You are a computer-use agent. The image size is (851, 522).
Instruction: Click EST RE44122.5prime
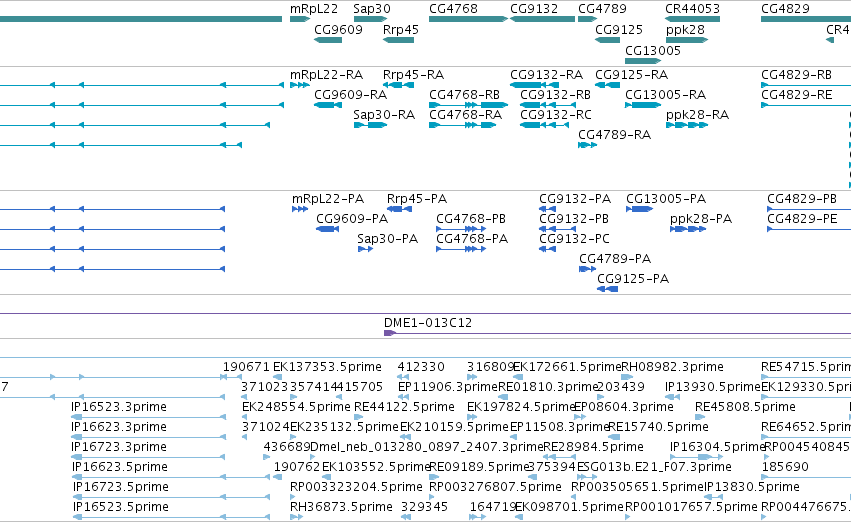[x=404, y=407]
